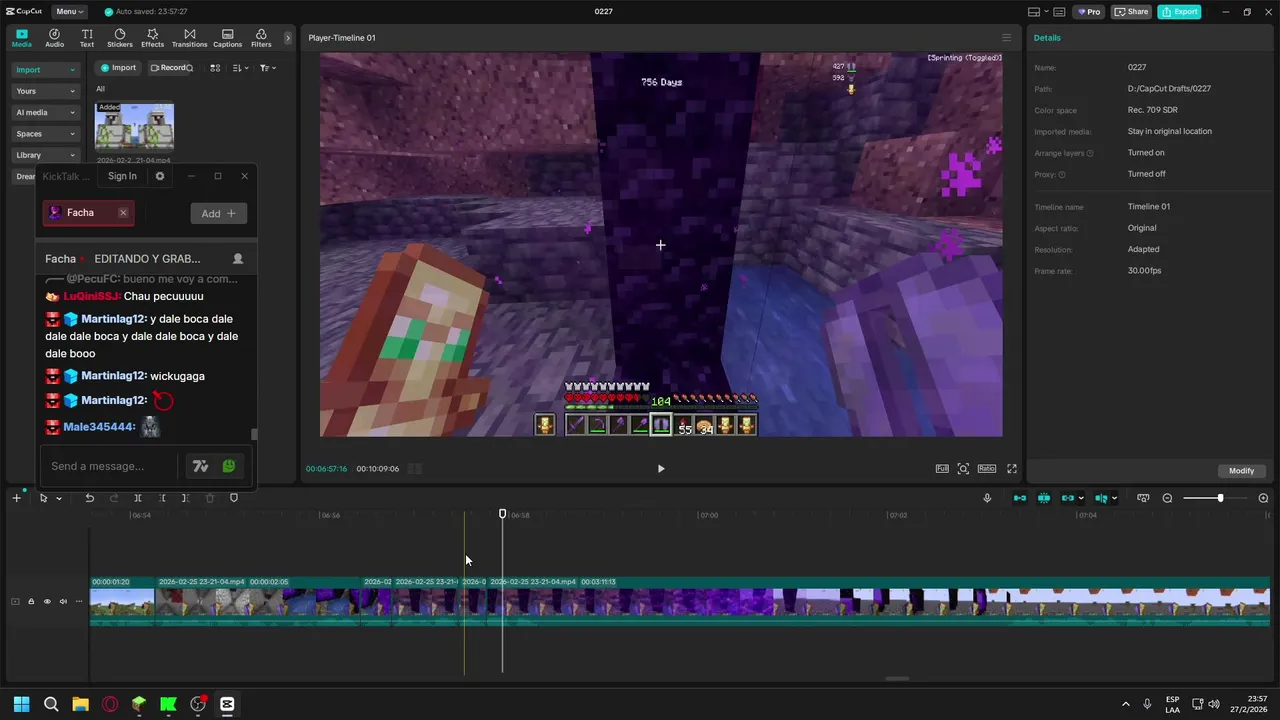Lock the main video track
This screenshot has height=720, width=1280.
pyautogui.click(x=31, y=602)
